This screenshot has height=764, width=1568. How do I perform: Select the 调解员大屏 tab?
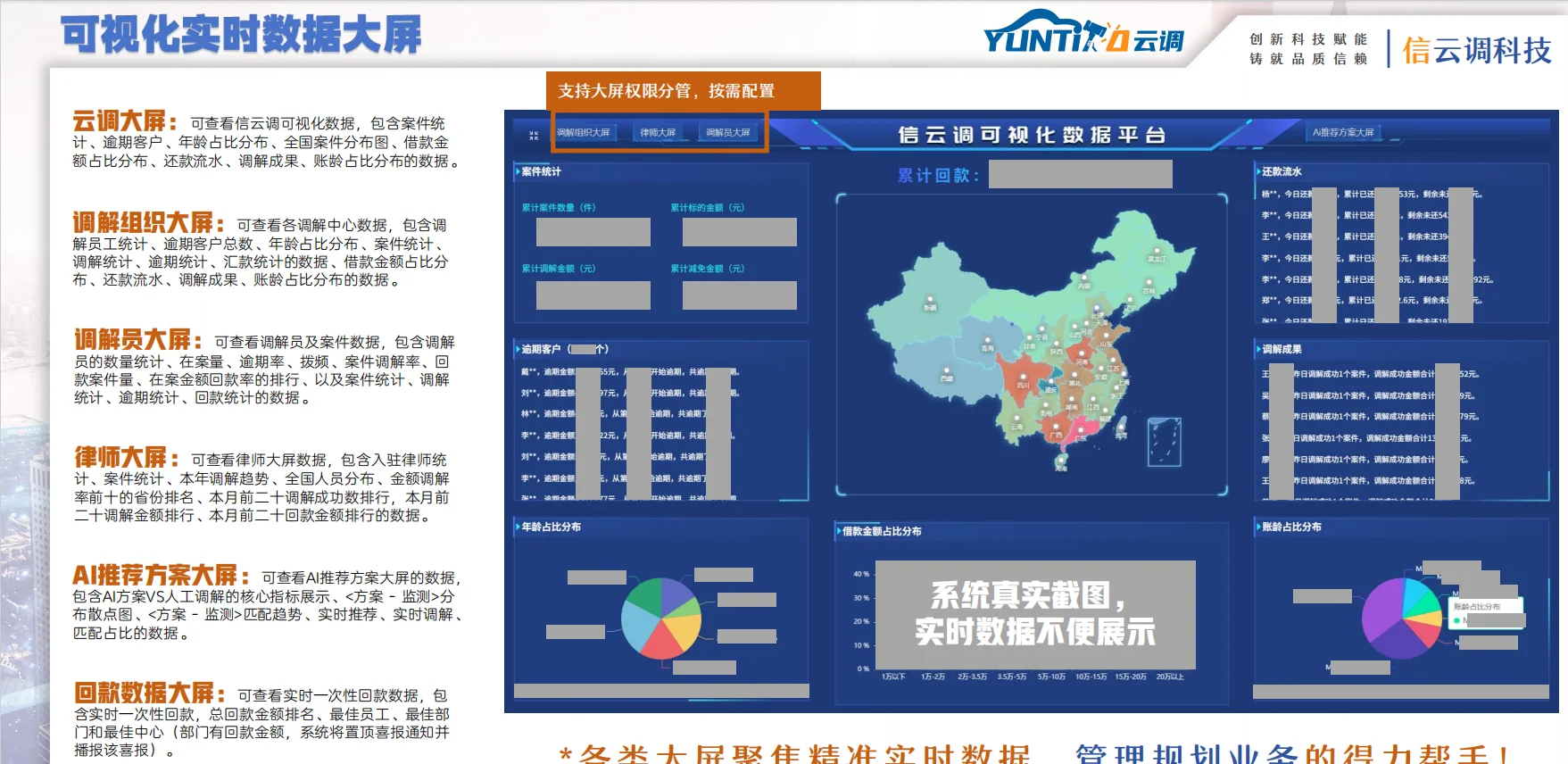coord(728,133)
